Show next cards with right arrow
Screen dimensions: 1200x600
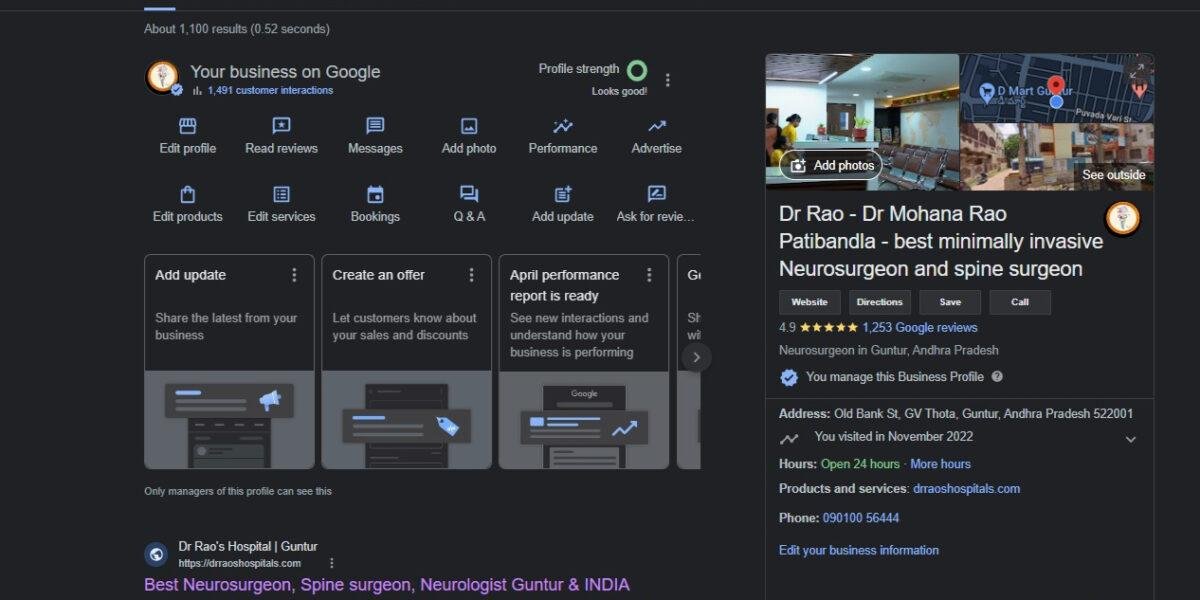click(697, 357)
